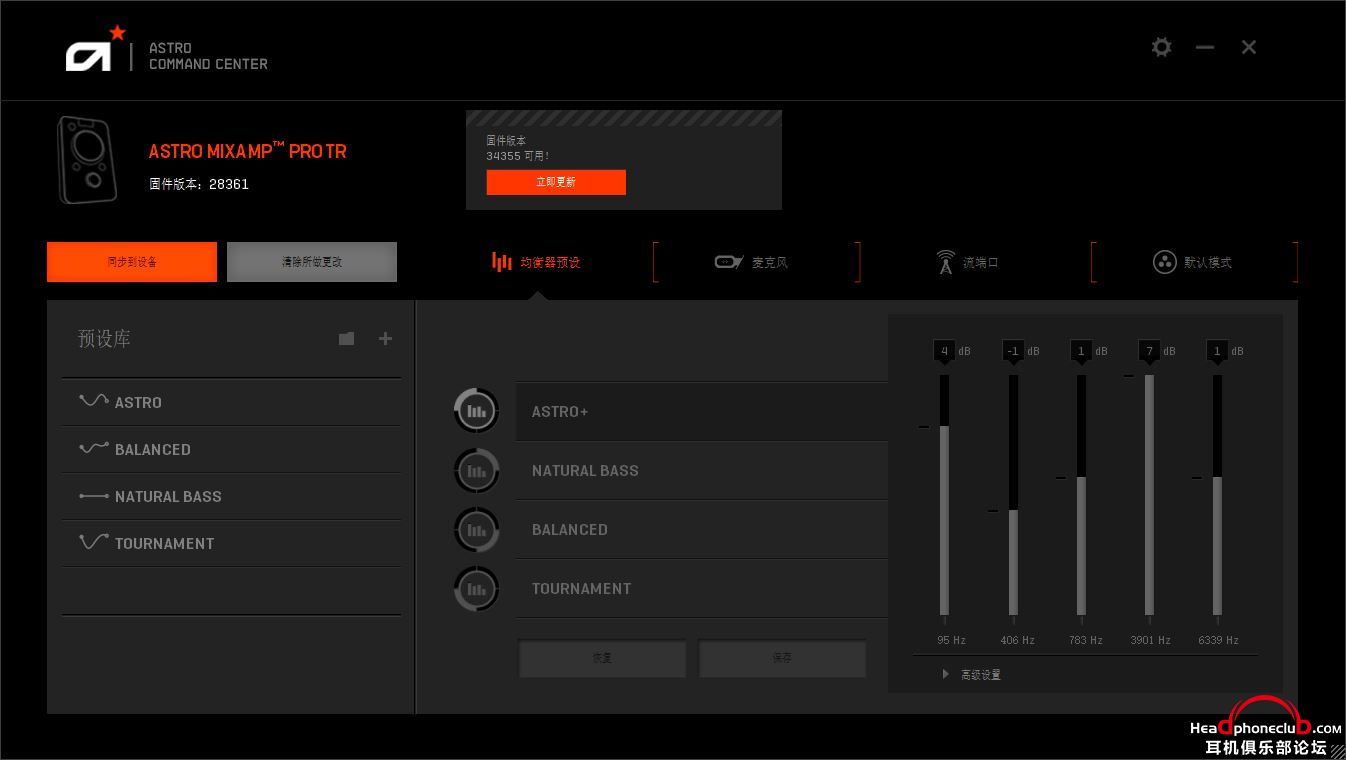This screenshot has height=760, width=1346.
Task: Click the 预设库 preset library heading
Action: pyautogui.click(x=104, y=339)
